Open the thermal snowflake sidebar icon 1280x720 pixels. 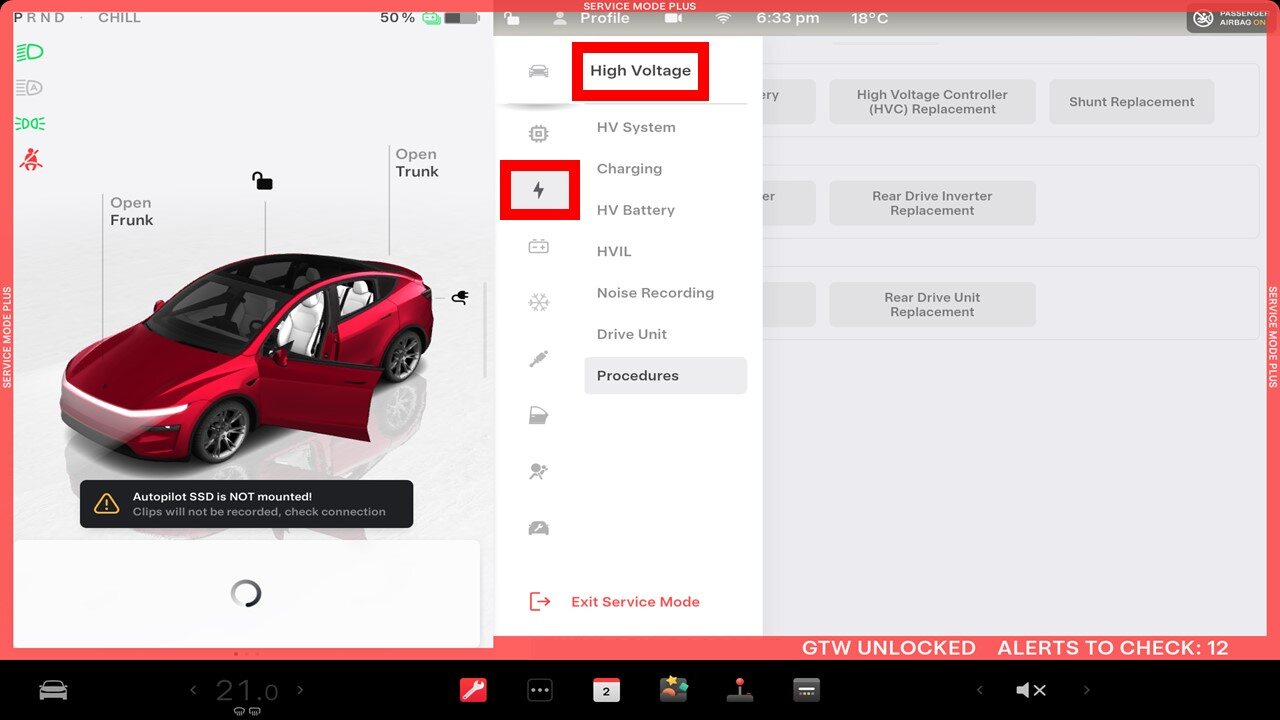point(539,302)
